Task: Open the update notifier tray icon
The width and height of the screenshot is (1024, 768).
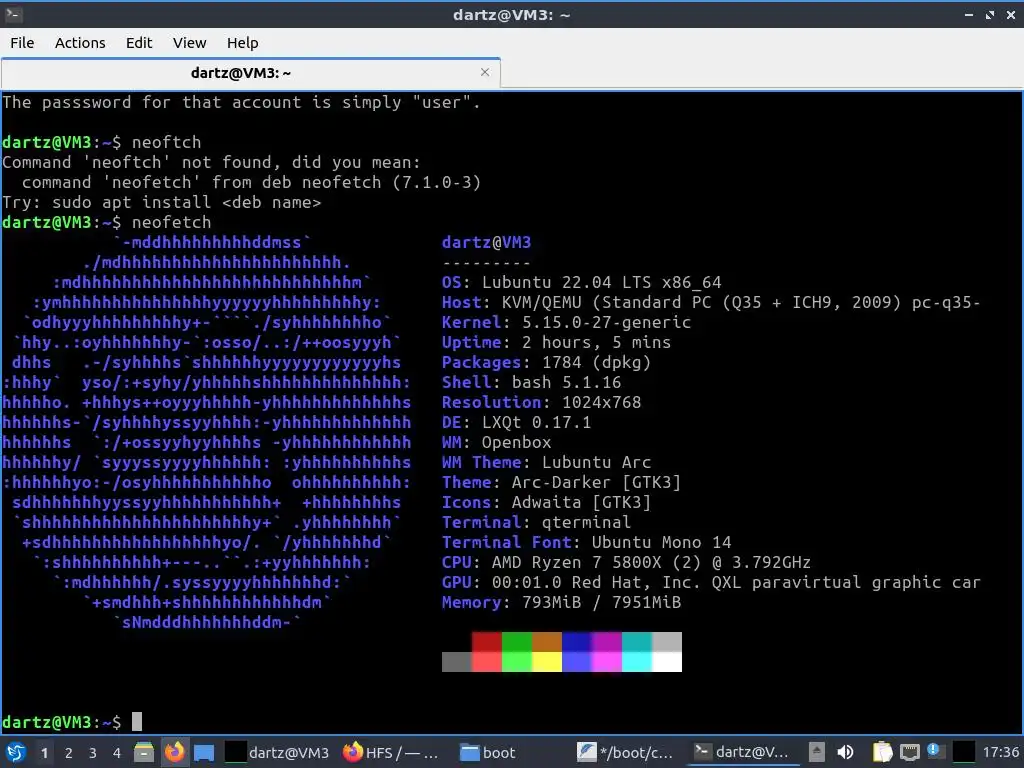Action: click(935, 752)
